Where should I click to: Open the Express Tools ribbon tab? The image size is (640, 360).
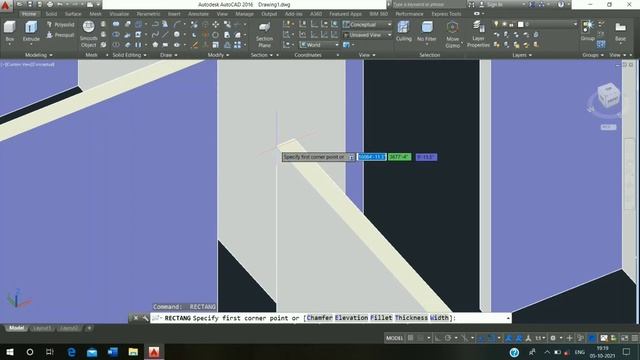[x=446, y=14]
